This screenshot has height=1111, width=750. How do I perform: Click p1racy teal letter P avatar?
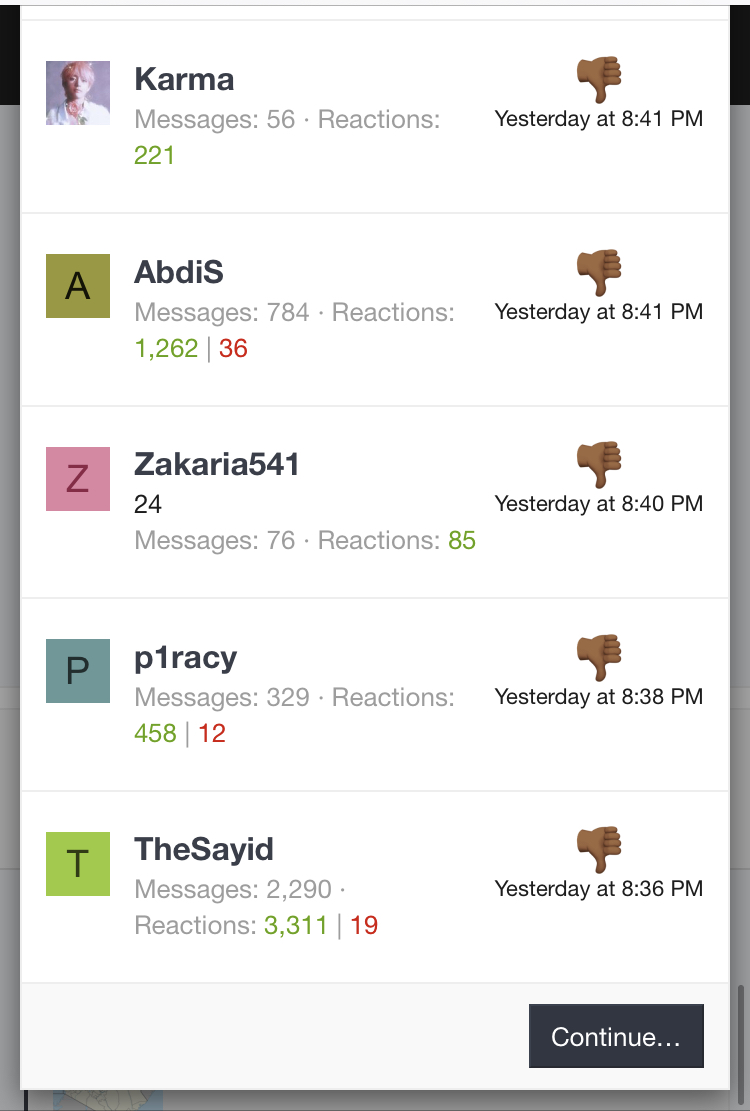tap(78, 671)
